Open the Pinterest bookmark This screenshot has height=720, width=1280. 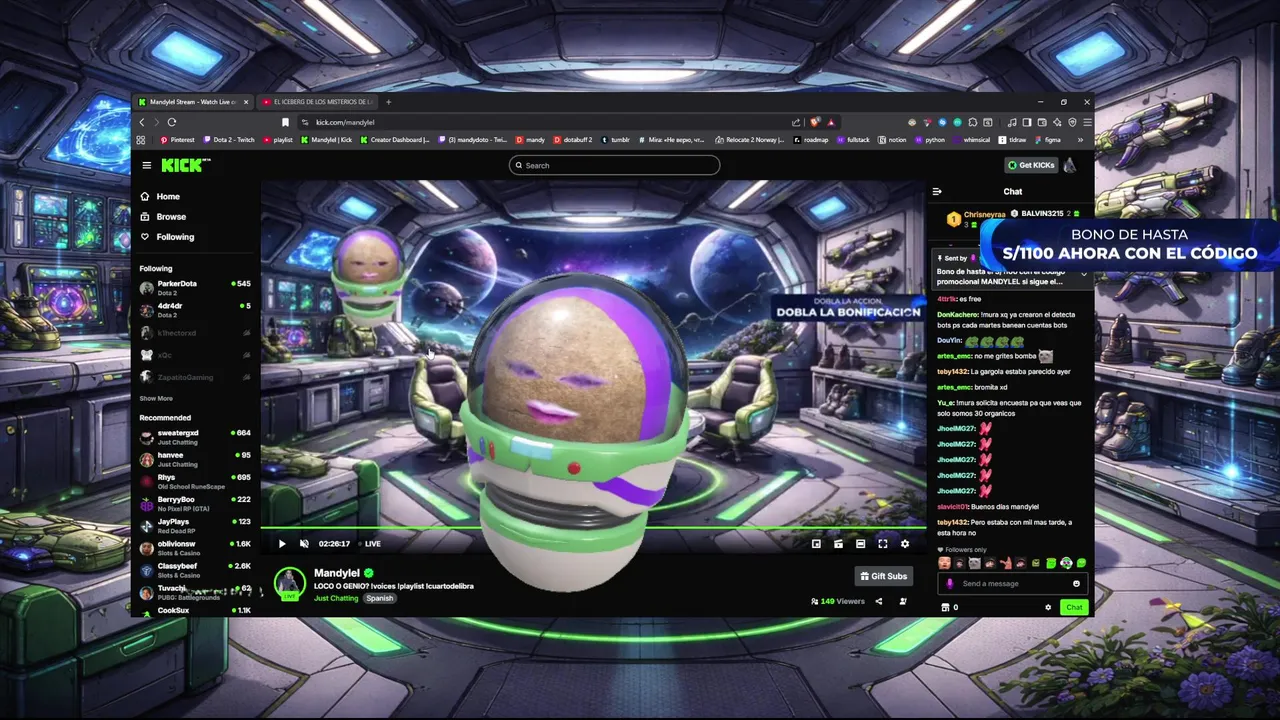(x=177, y=140)
